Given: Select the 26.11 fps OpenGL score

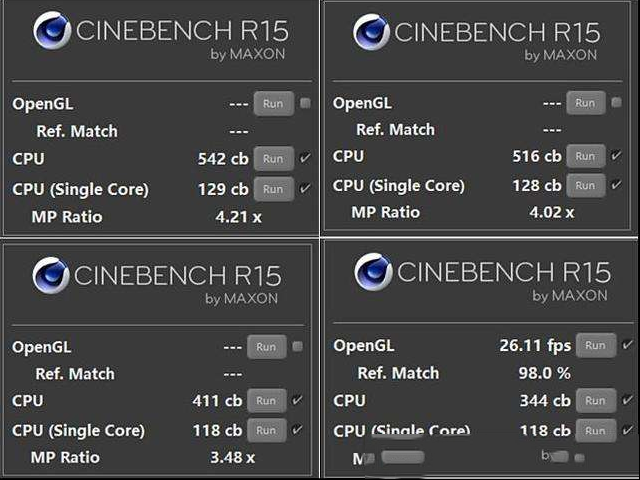Looking at the screenshot, I should (535, 346).
